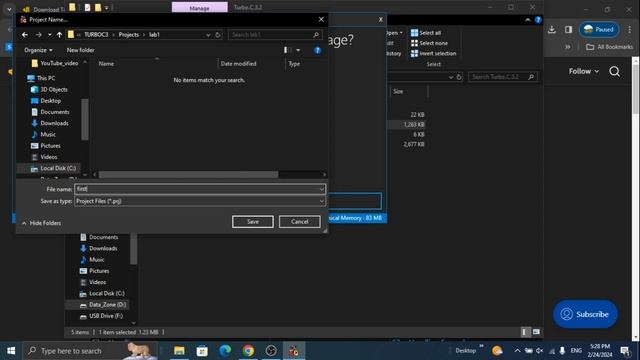Open File Explorer from taskbar
The width and height of the screenshot is (640, 360).
click(x=179, y=351)
